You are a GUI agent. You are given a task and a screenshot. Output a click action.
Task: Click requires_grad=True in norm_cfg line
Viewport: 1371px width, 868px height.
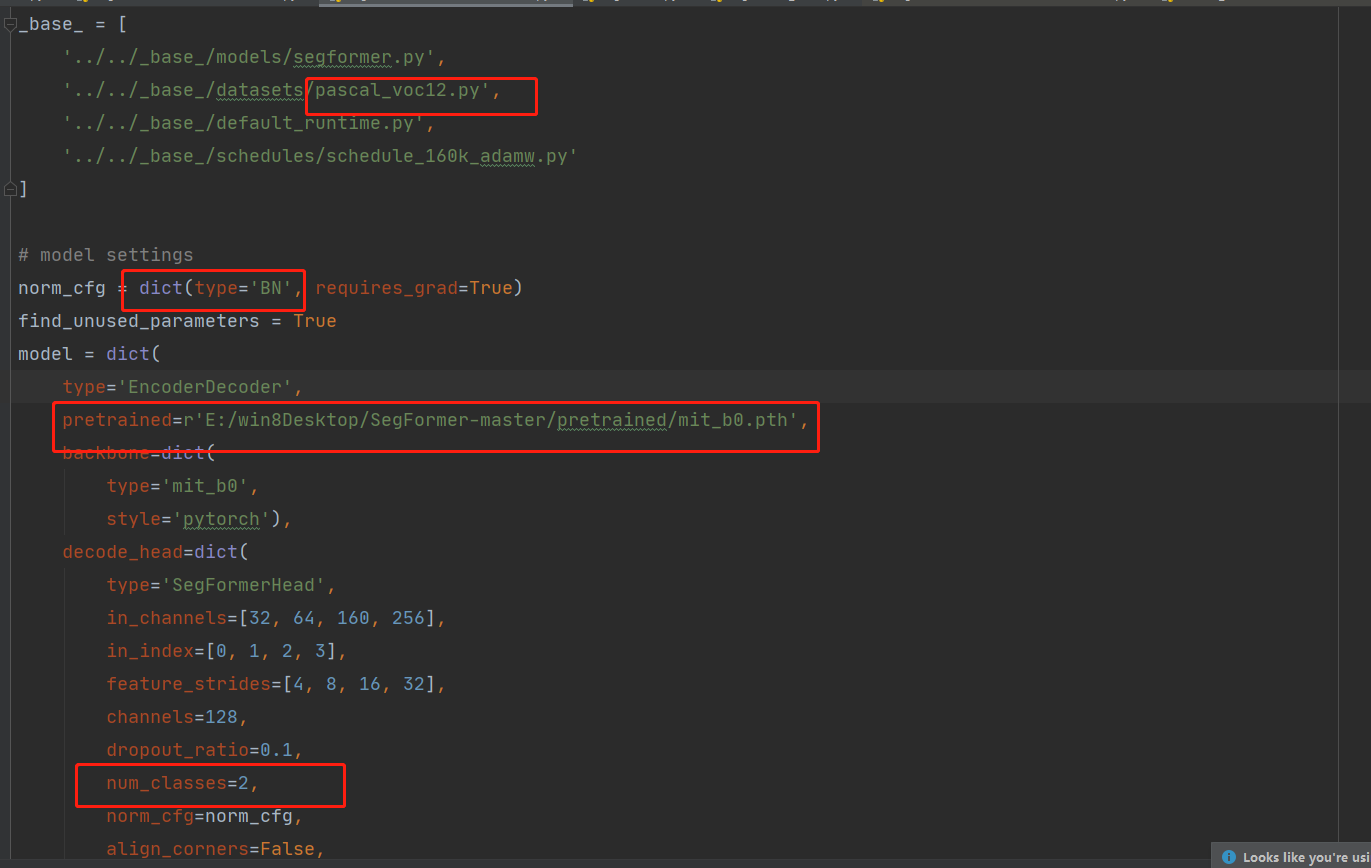coord(413,288)
